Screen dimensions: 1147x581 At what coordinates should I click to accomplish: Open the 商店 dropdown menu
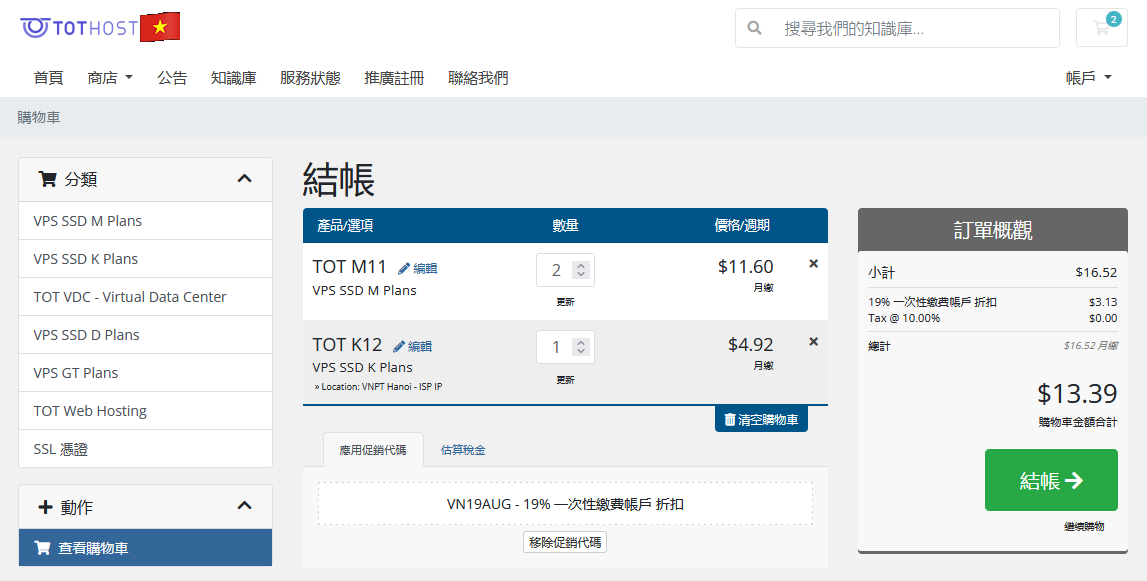pyautogui.click(x=110, y=78)
